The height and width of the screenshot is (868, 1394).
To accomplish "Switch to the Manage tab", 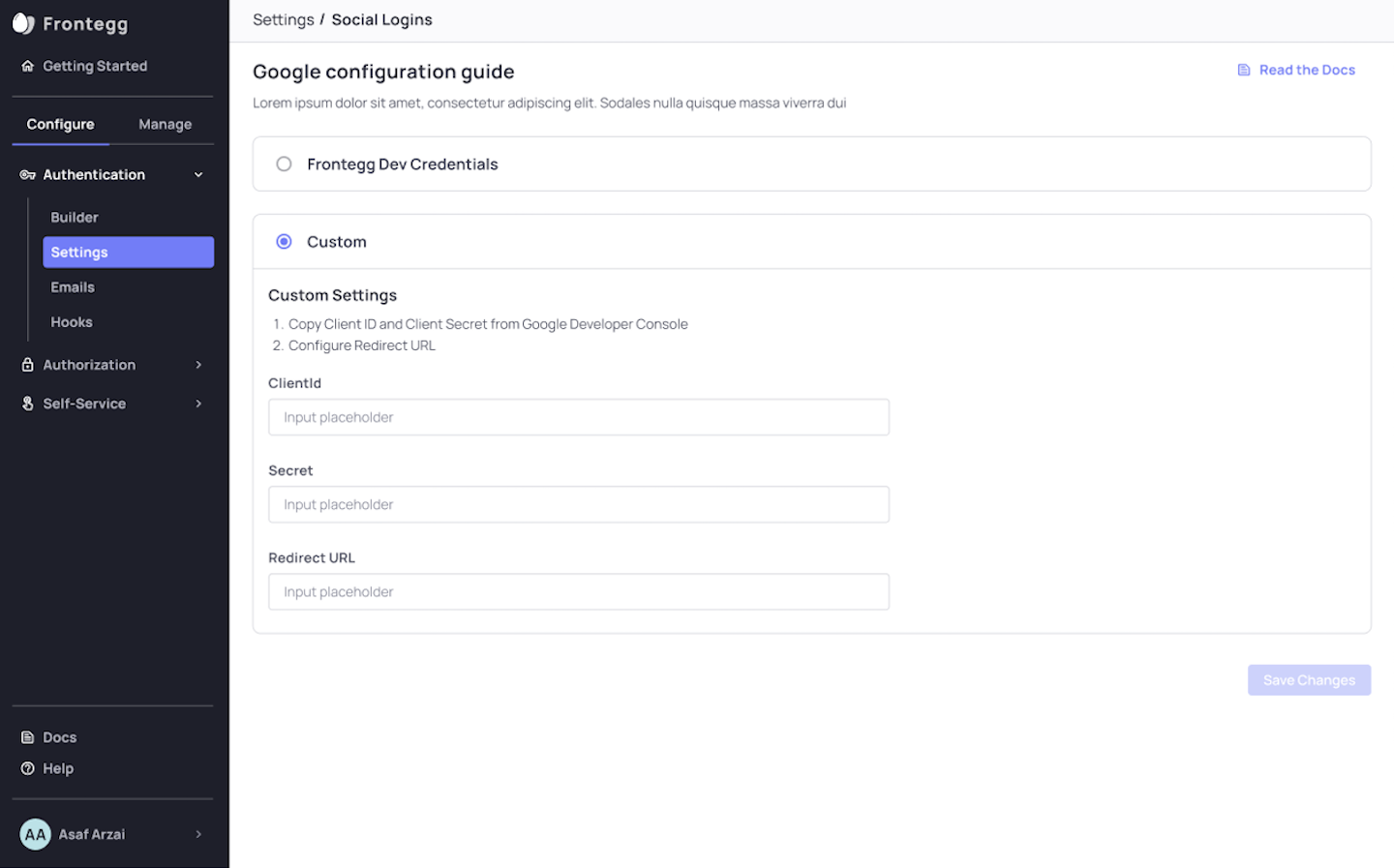I will [x=165, y=125].
